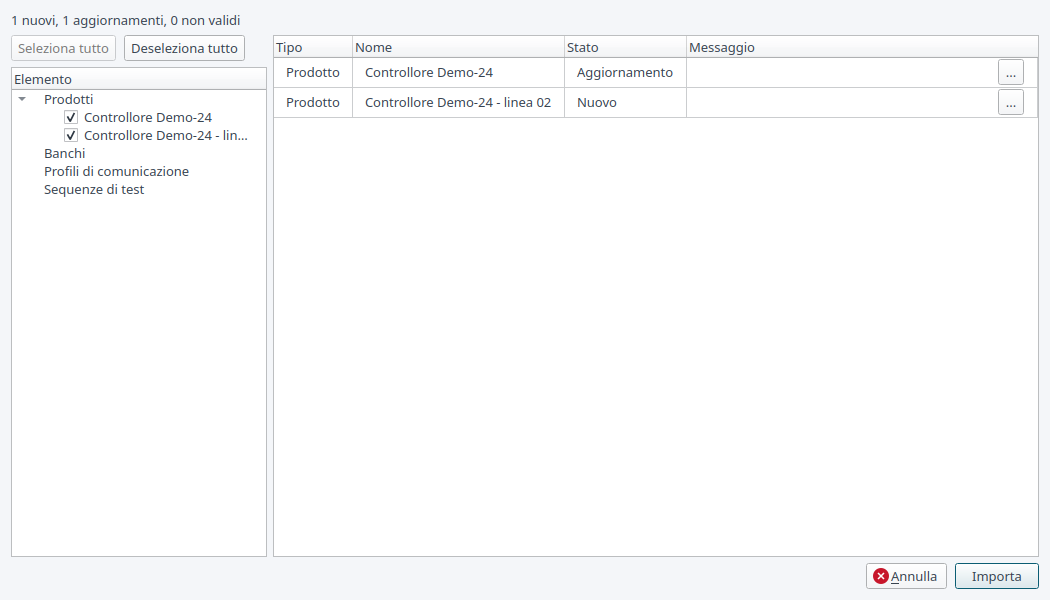Select Profili di comunicazione tree item
Screen dimensions: 1050x600
pyautogui.click(x=117, y=171)
